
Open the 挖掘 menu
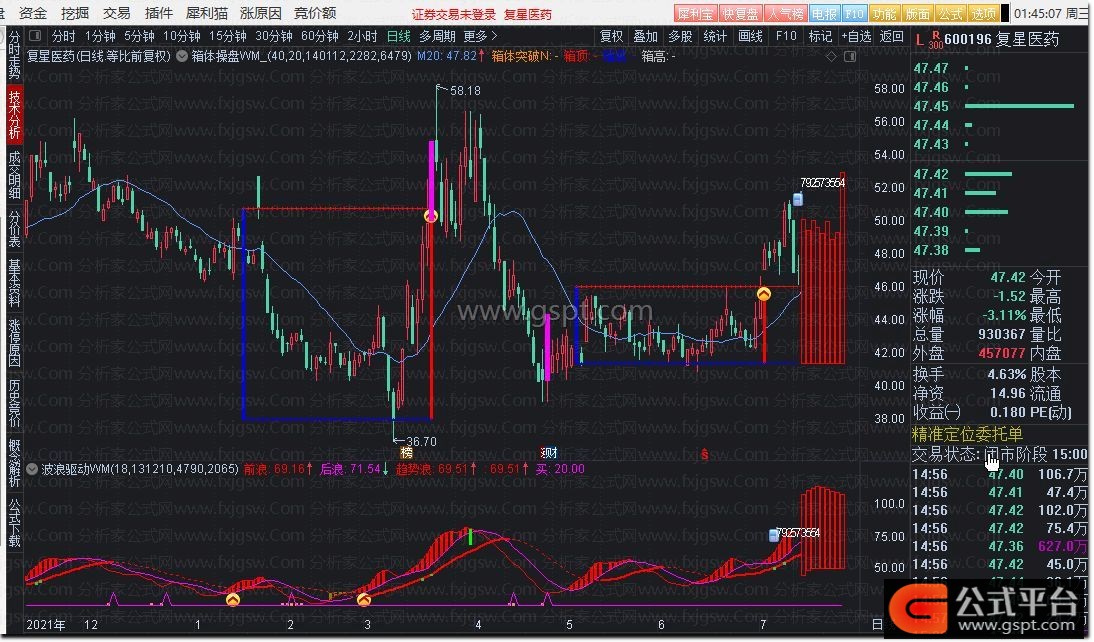tap(75, 13)
